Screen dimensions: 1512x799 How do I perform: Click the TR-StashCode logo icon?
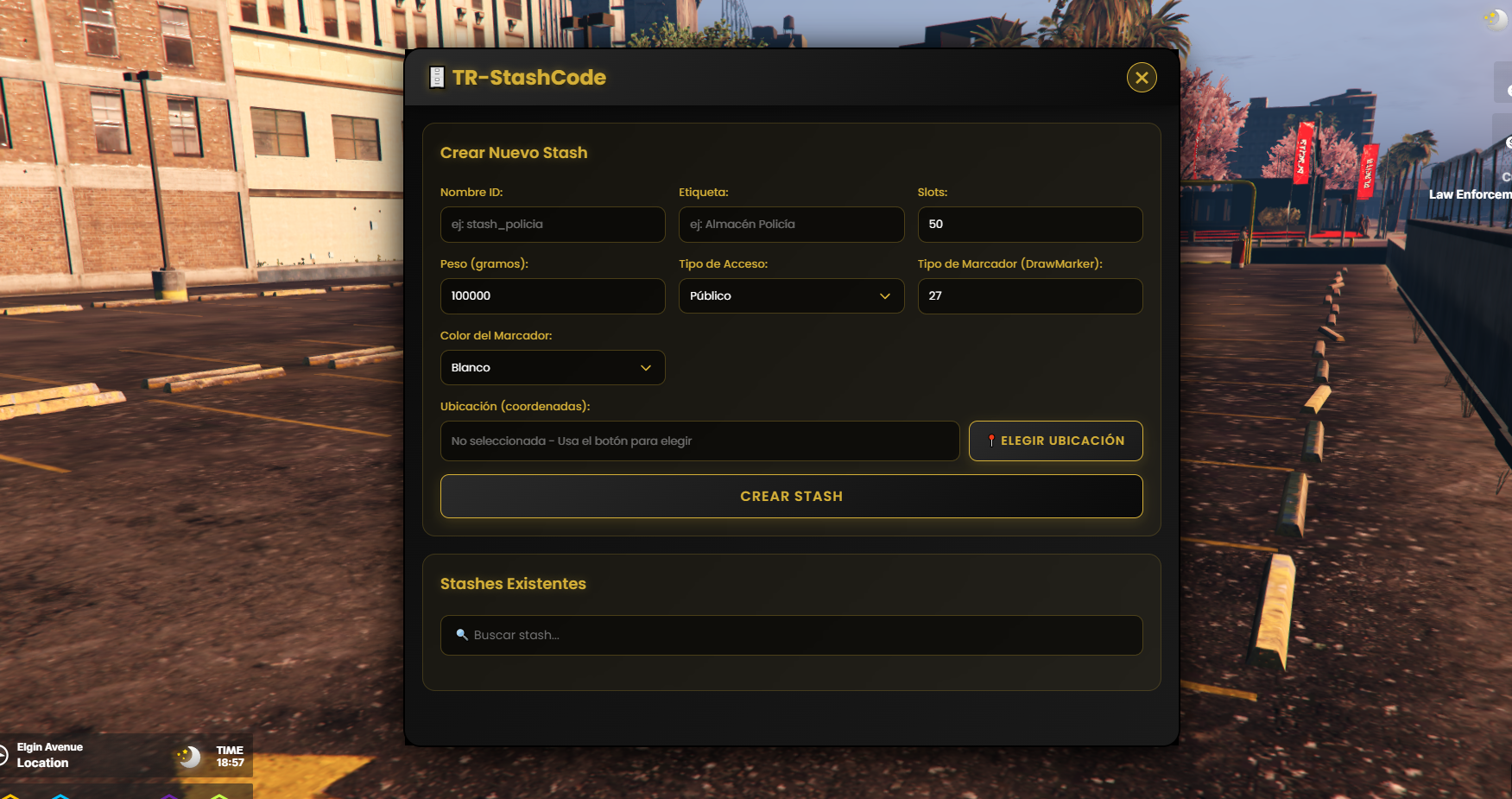click(437, 78)
